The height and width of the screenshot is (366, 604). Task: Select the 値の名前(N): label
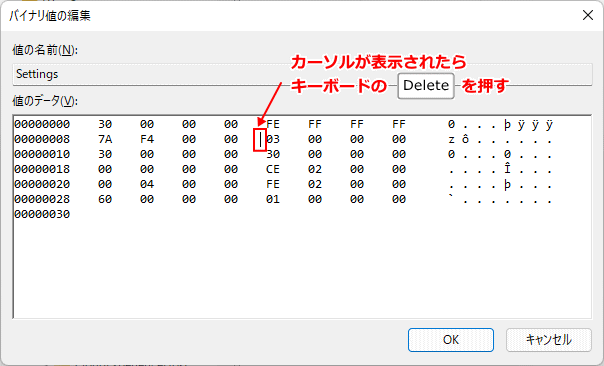45,50
